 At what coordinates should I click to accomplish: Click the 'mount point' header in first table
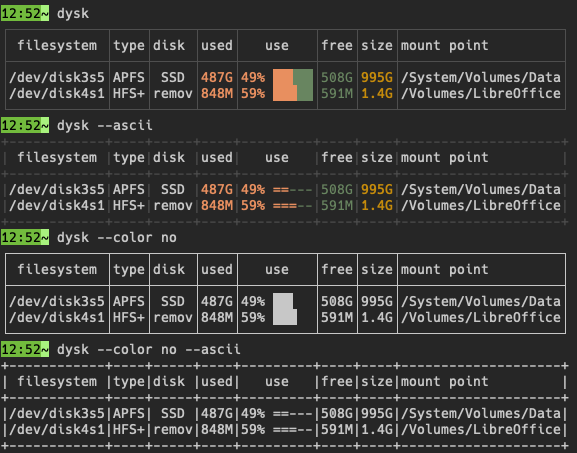445,45
